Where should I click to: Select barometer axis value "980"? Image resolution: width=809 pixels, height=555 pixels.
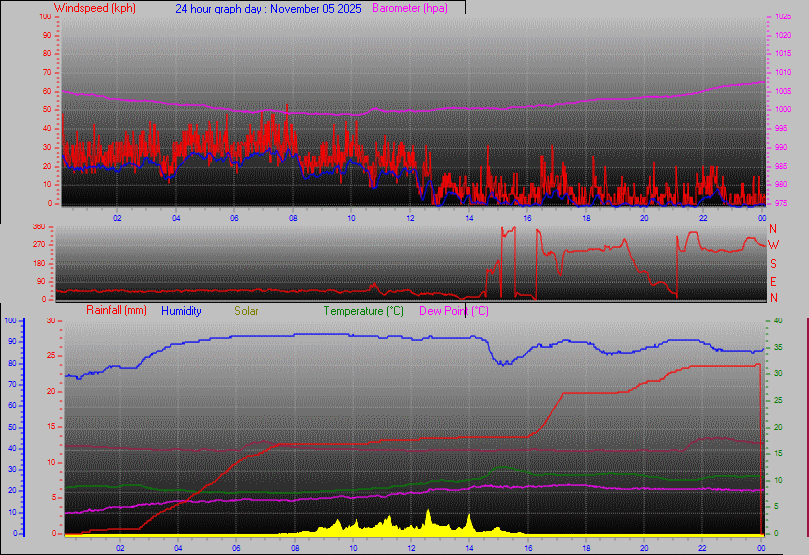(781, 185)
